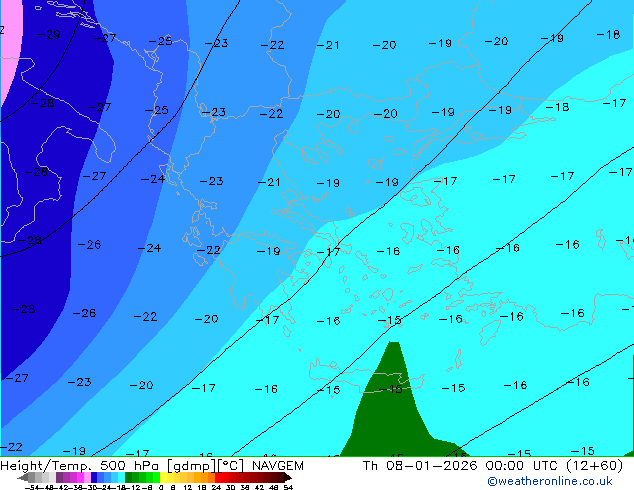Click the light pink legend swatch
Image resolution: width=634 pixels, height=490 pixels.
pyautogui.click(x=87, y=477)
